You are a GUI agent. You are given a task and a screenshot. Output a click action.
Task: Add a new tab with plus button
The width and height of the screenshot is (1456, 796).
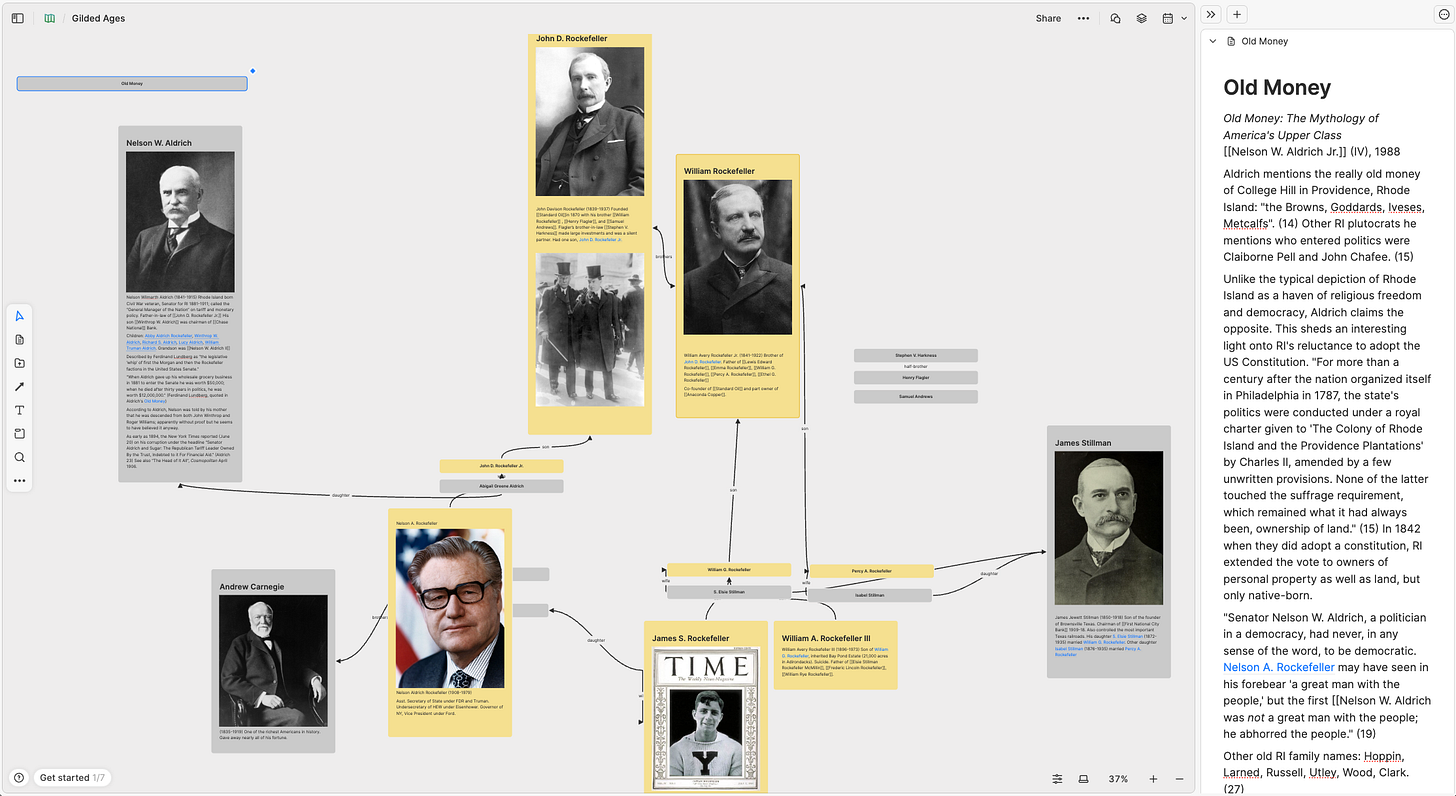(1237, 14)
